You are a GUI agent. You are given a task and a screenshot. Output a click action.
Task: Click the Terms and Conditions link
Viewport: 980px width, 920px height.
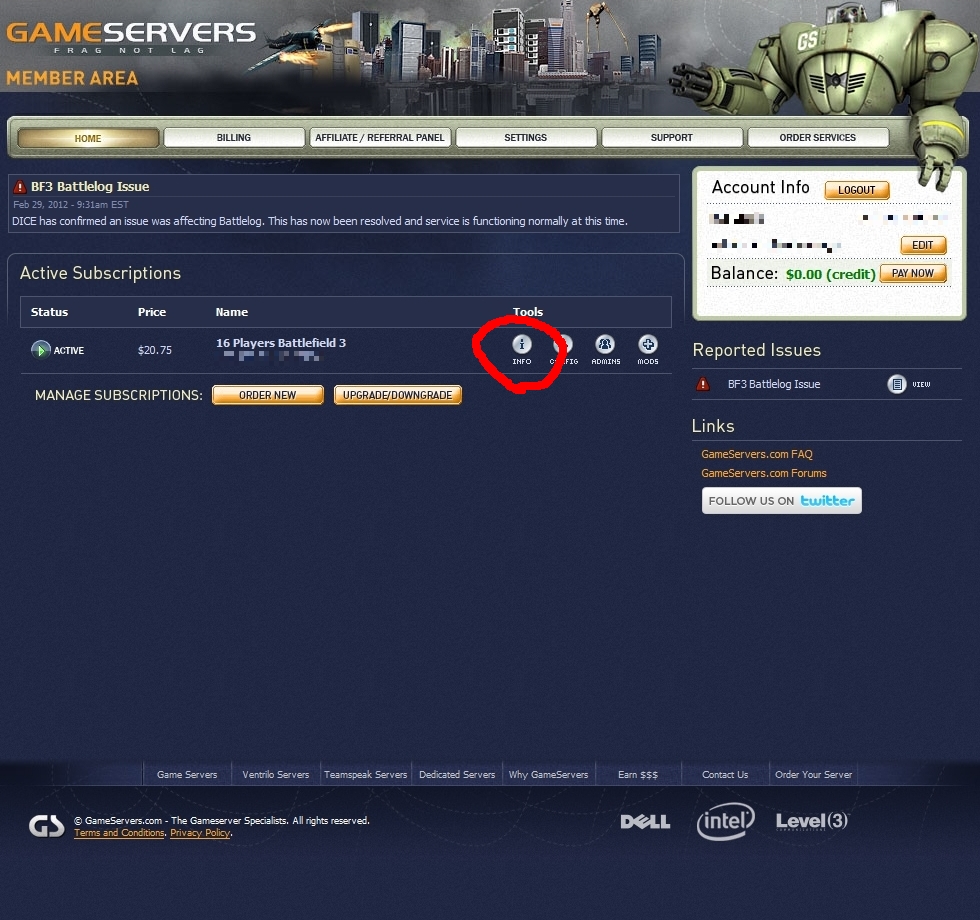pyautogui.click(x=119, y=832)
